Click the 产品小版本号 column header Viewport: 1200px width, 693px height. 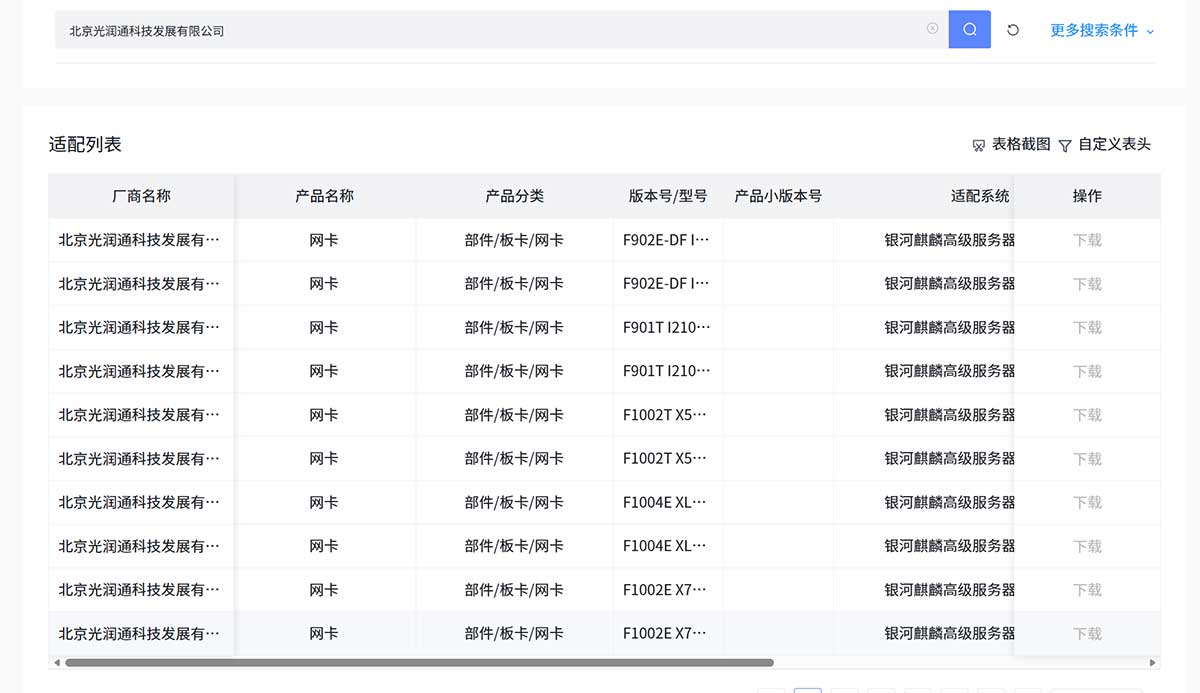(x=778, y=196)
